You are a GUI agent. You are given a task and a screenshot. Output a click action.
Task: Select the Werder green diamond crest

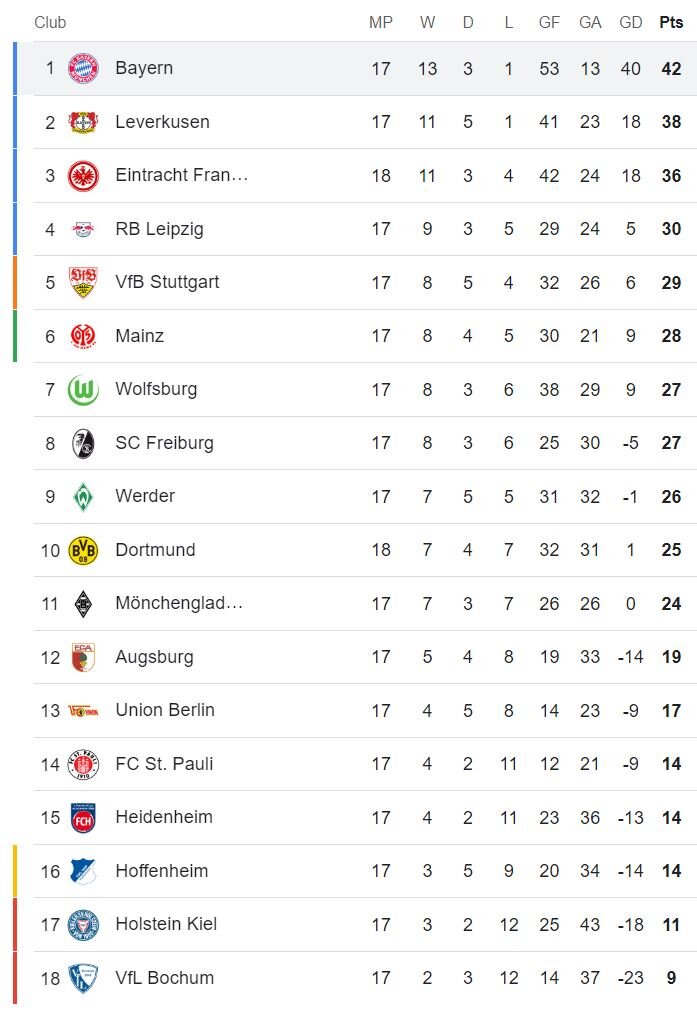(x=83, y=497)
